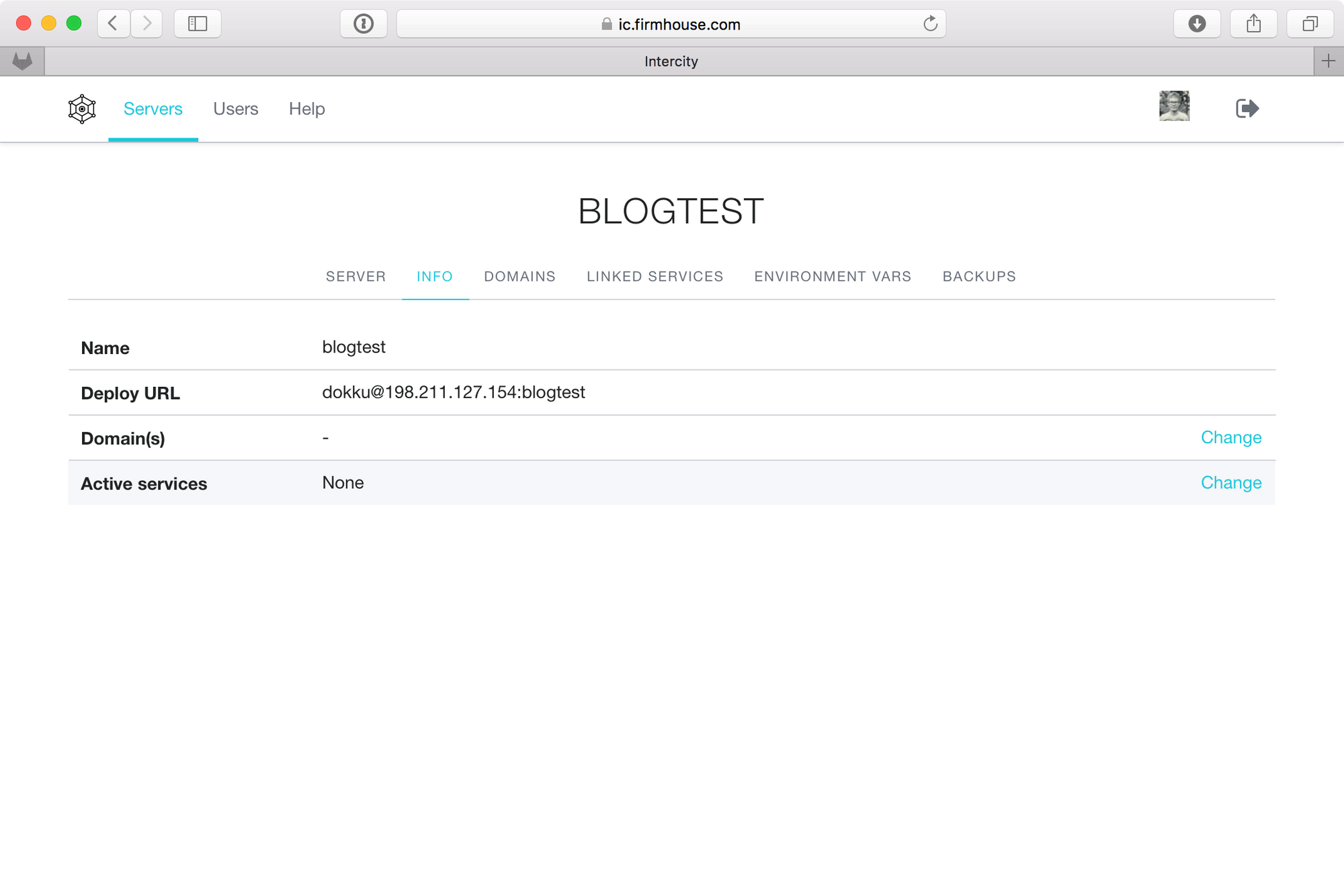Toggle the Safari sidebar button
Screen dimensions: 1344x896
[198, 24]
